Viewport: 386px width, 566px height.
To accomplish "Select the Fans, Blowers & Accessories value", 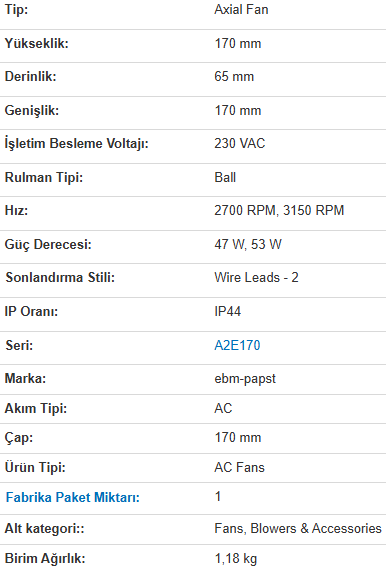I will click(298, 528).
